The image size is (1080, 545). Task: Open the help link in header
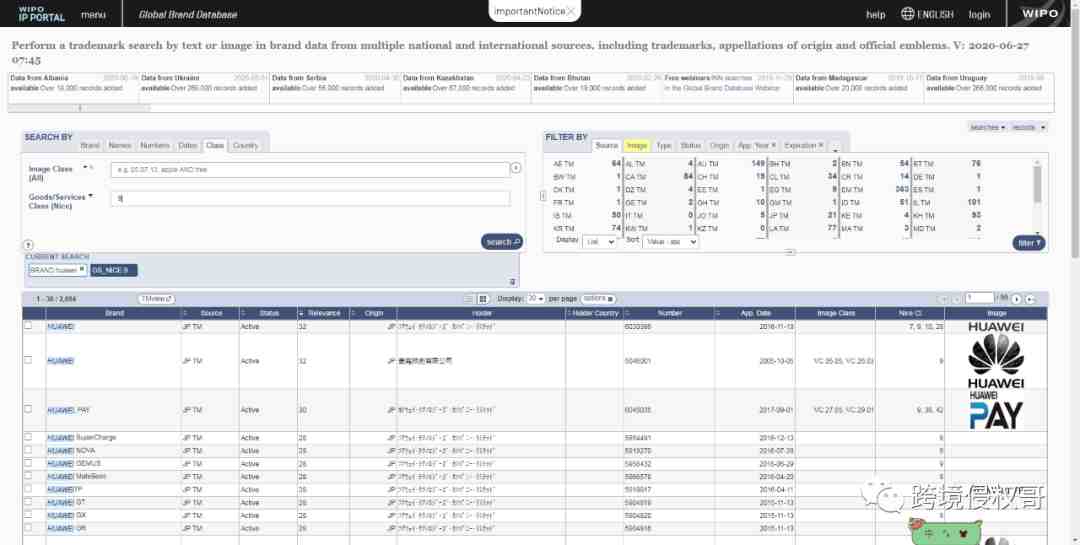(875, 14)
